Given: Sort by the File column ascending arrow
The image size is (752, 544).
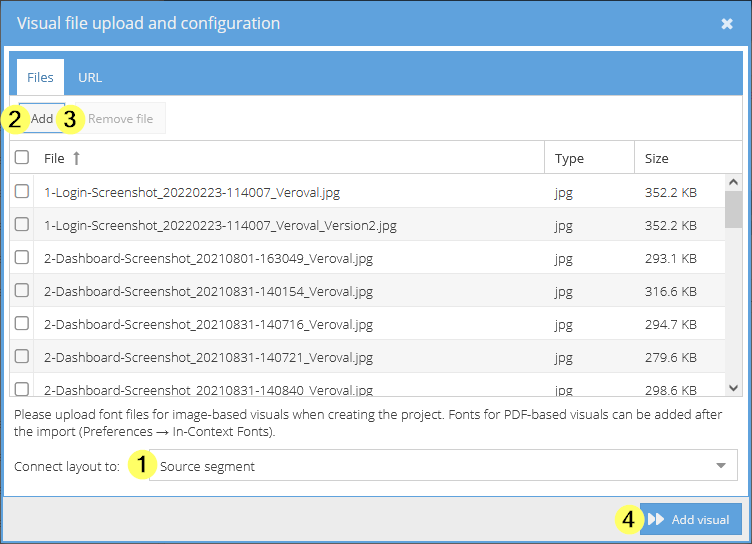Looking at the screenshot, I should coord(77,158).
